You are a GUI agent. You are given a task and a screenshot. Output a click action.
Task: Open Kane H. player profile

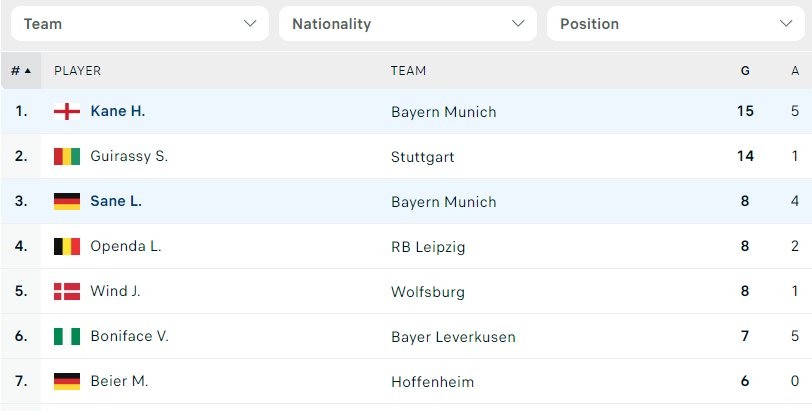point(118,111)
